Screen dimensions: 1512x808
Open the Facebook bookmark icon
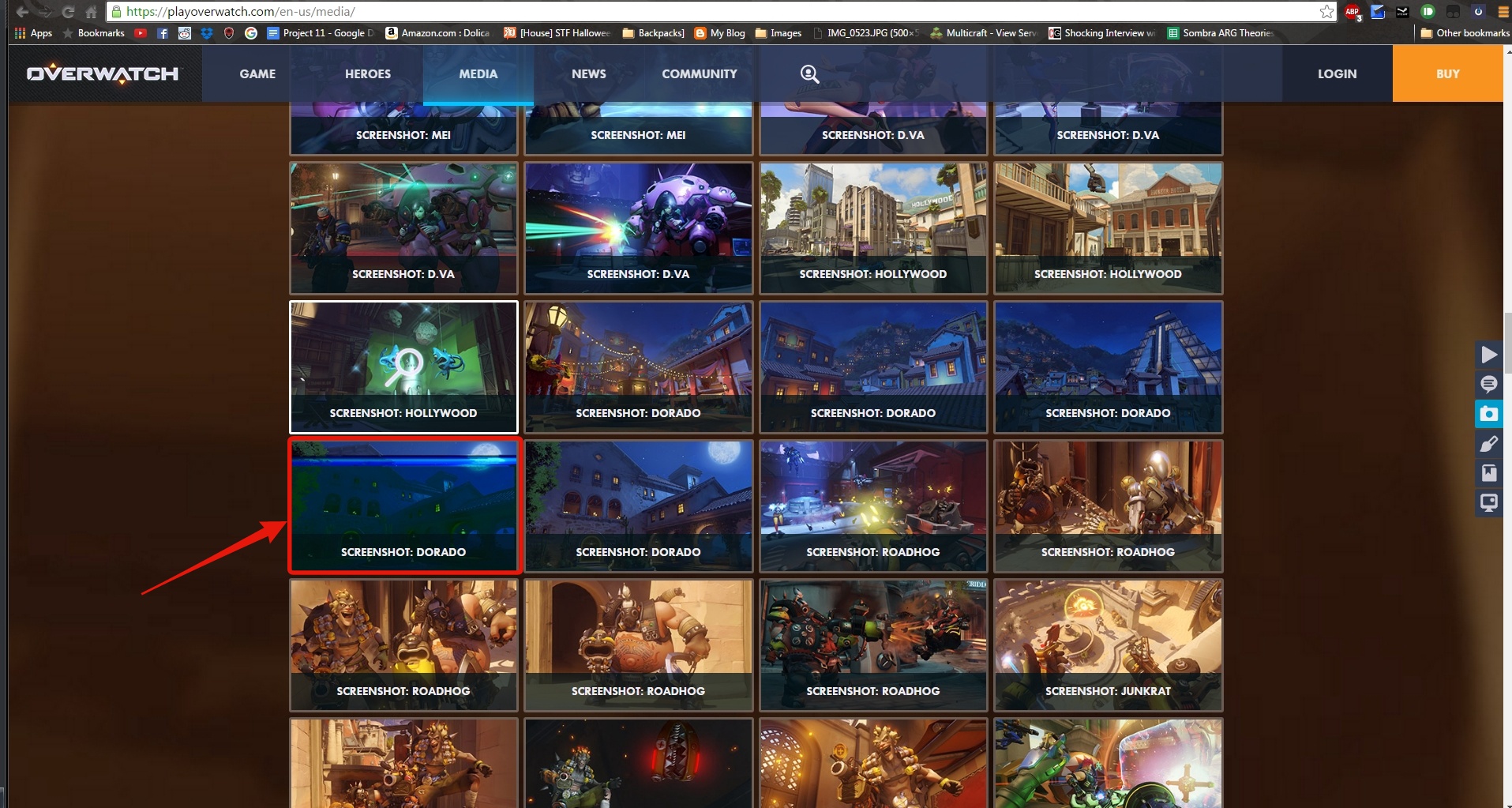pyautogui.click(x=163, y=33)
